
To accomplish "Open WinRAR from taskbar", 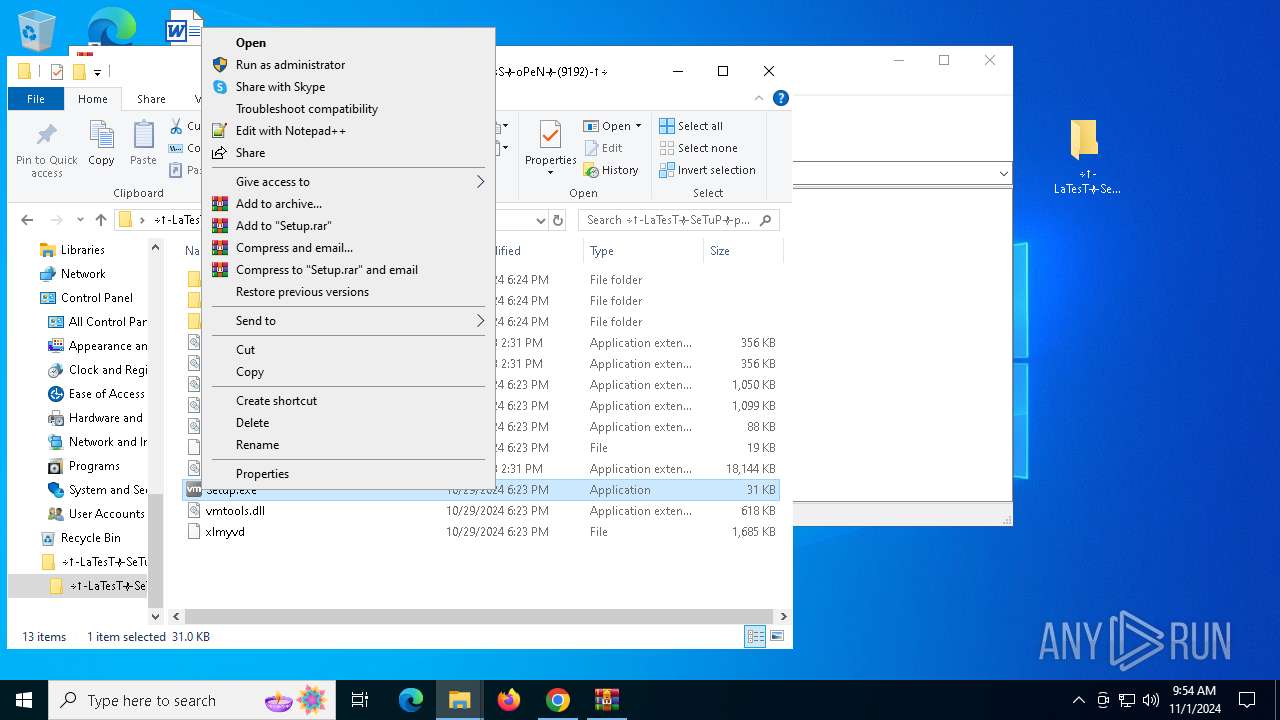I will 606,700.
